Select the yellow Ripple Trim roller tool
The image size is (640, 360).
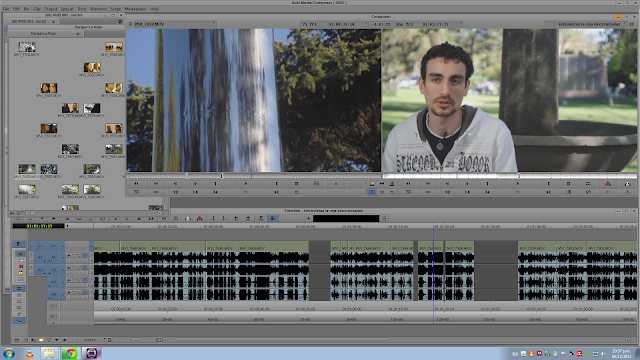point(20,272)
